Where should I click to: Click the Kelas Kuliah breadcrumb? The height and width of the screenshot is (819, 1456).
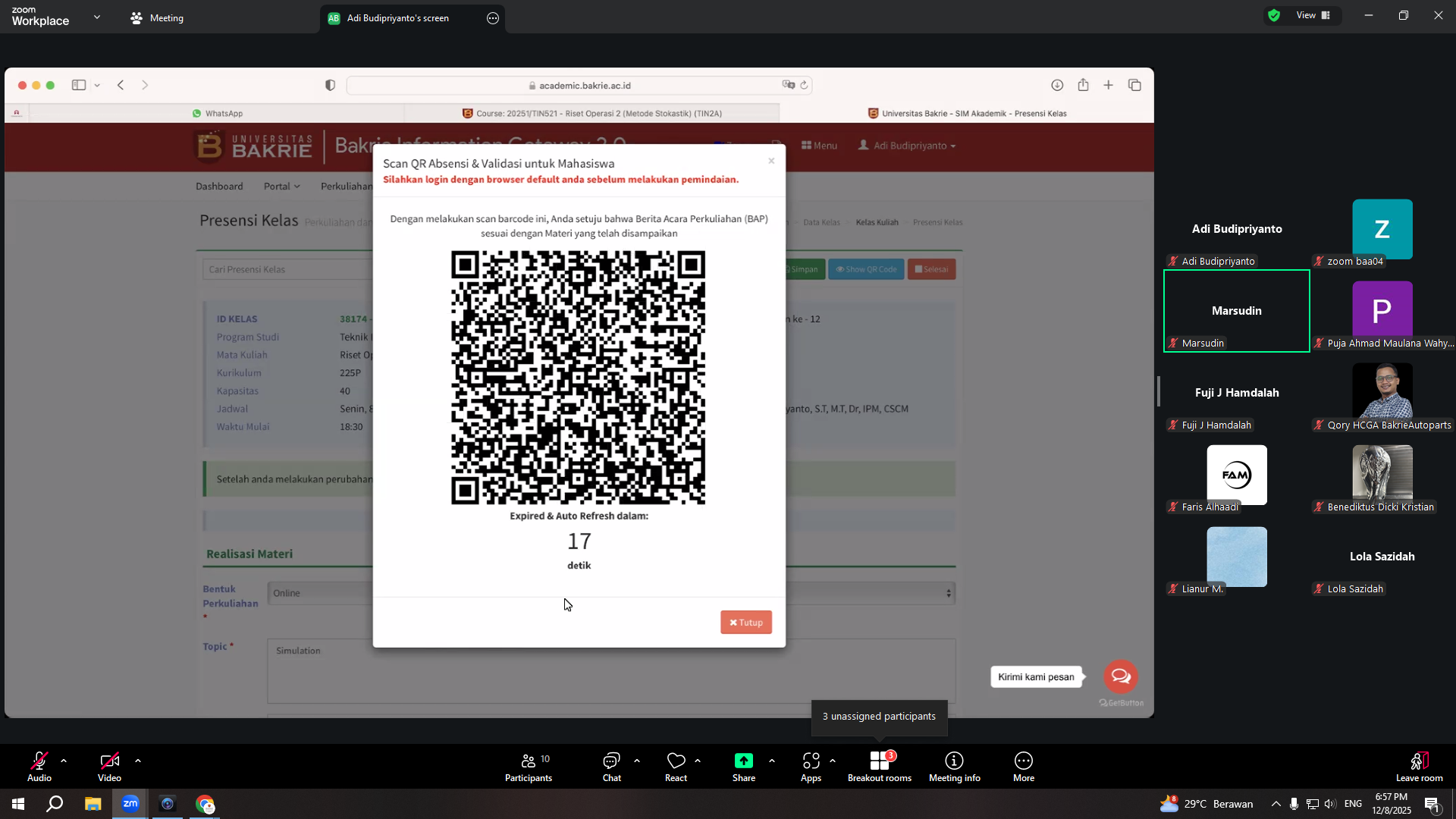(877, 222)
